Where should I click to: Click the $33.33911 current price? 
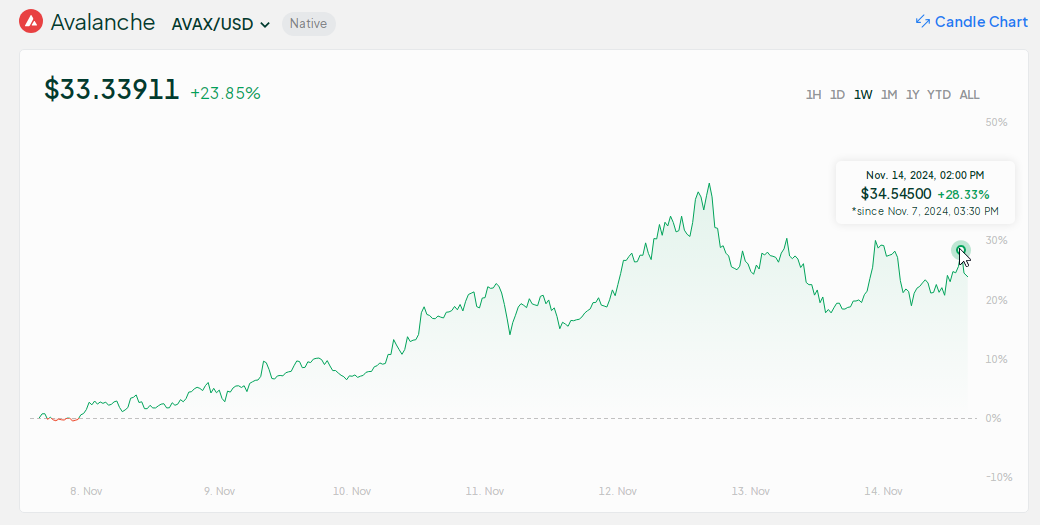point(111,90)
